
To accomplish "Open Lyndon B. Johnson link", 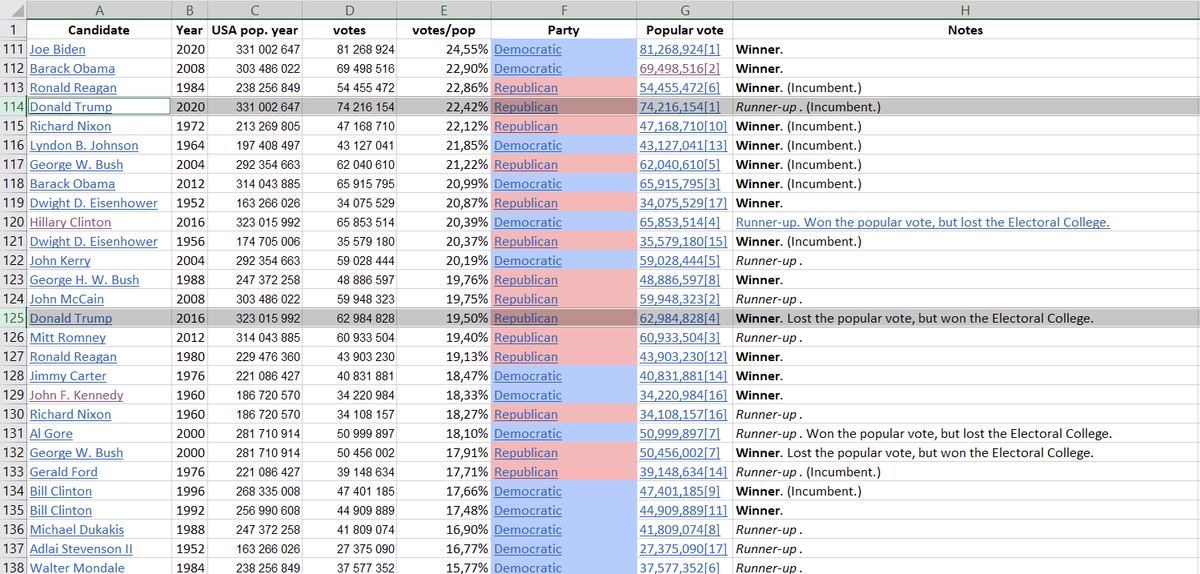I will 84,145.
